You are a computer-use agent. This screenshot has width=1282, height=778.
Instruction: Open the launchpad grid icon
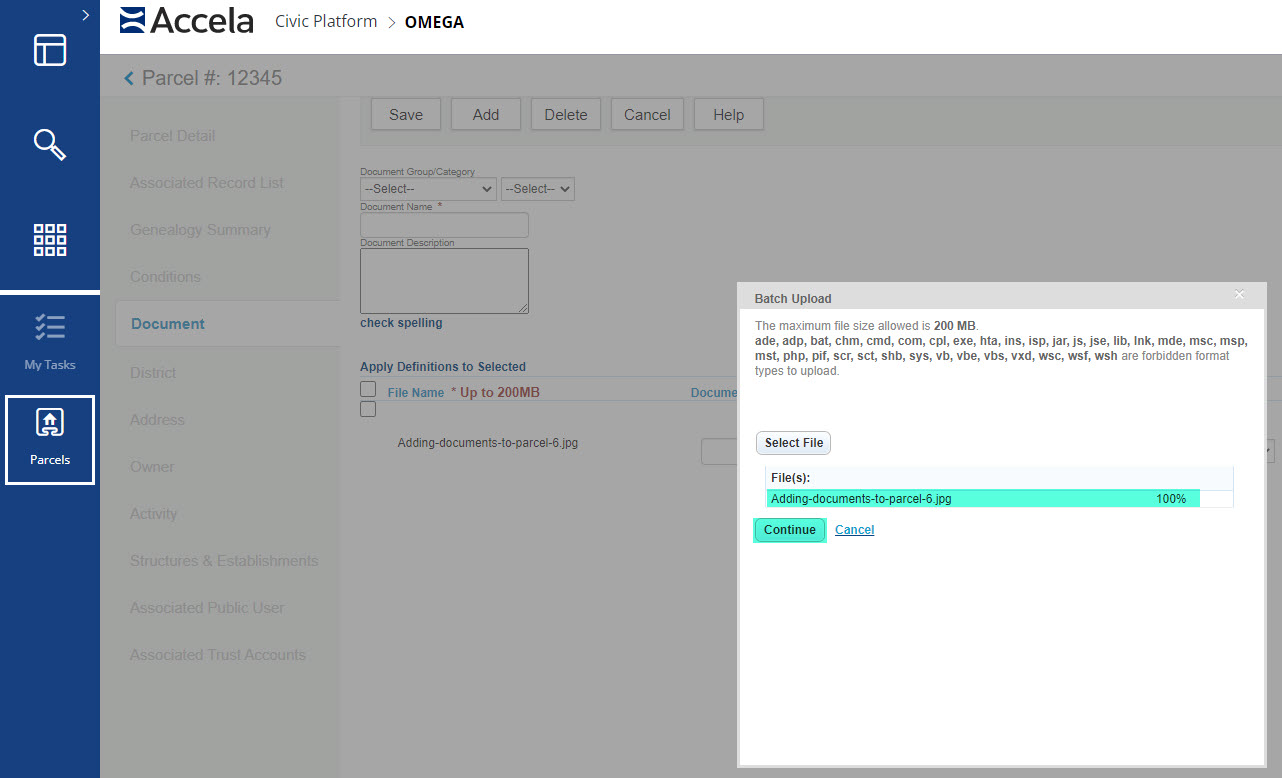pos(50,240)
